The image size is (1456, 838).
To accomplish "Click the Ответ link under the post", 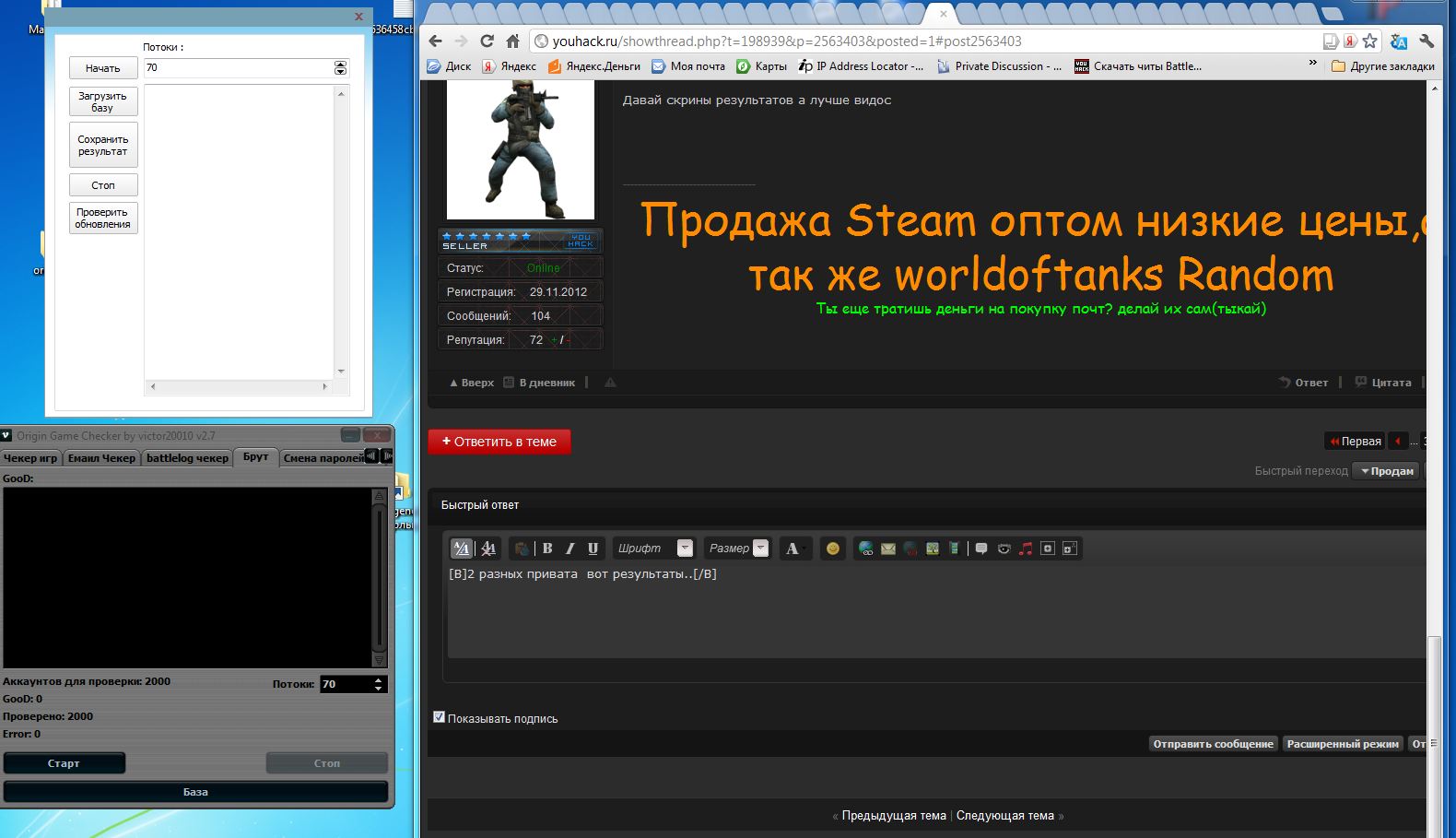I will [1303, 383].
